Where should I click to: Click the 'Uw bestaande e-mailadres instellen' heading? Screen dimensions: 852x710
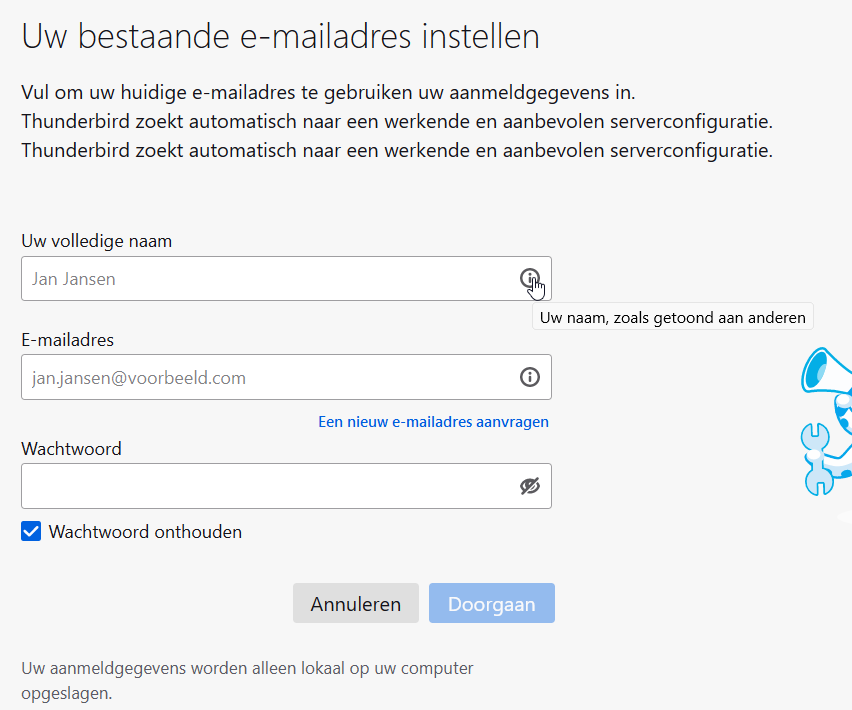point(280,37)
